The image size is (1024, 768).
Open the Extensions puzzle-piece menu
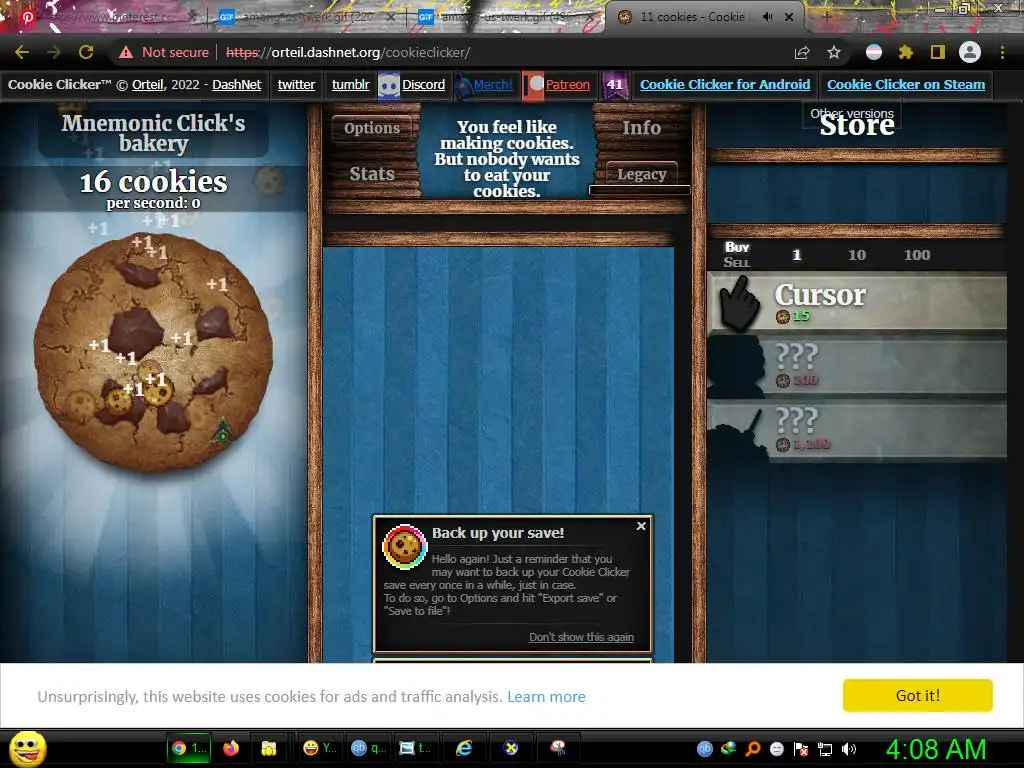[905, 52]
